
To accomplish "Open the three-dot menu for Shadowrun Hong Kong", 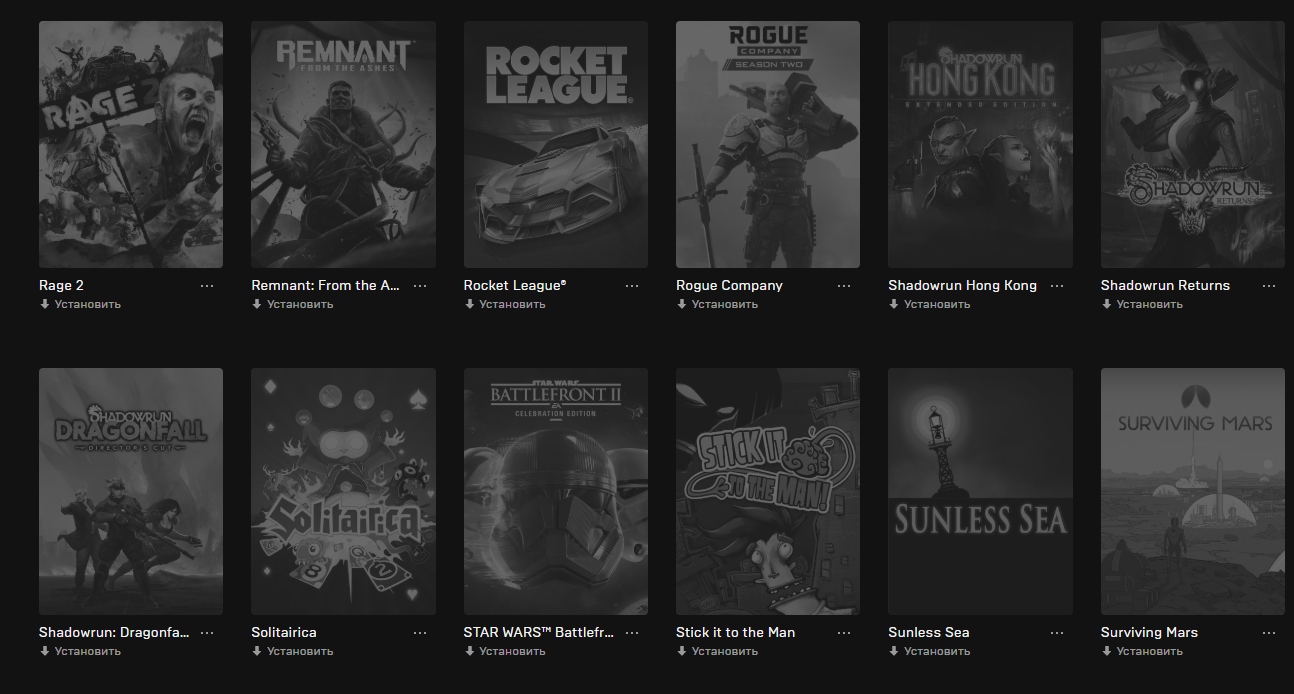I will [1057, 285].
